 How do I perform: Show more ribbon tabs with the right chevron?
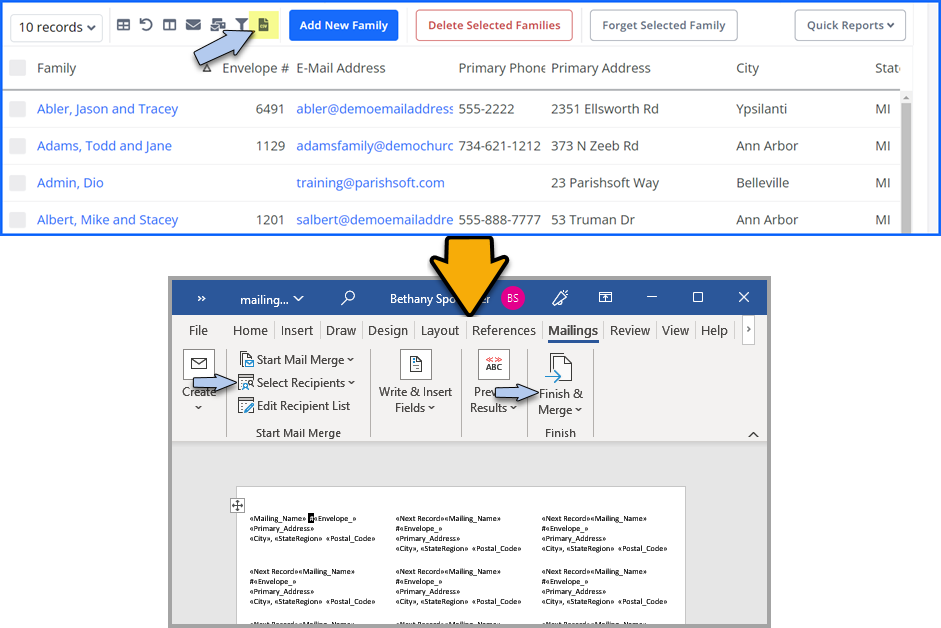point(748,330)
